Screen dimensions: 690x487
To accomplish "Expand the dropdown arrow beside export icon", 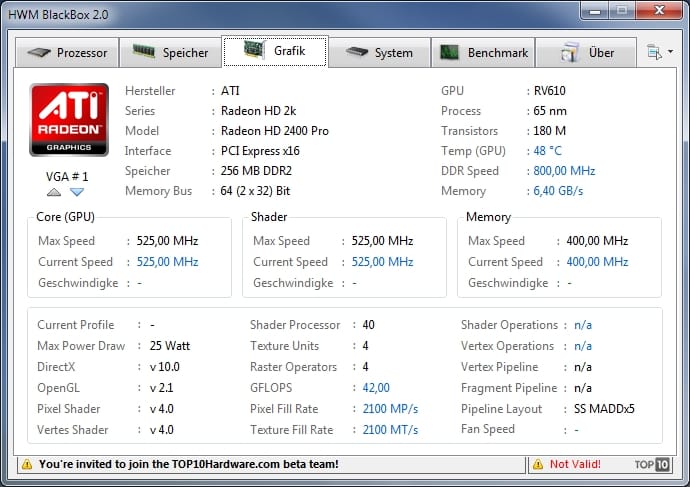I will click(x=670, y=51).
